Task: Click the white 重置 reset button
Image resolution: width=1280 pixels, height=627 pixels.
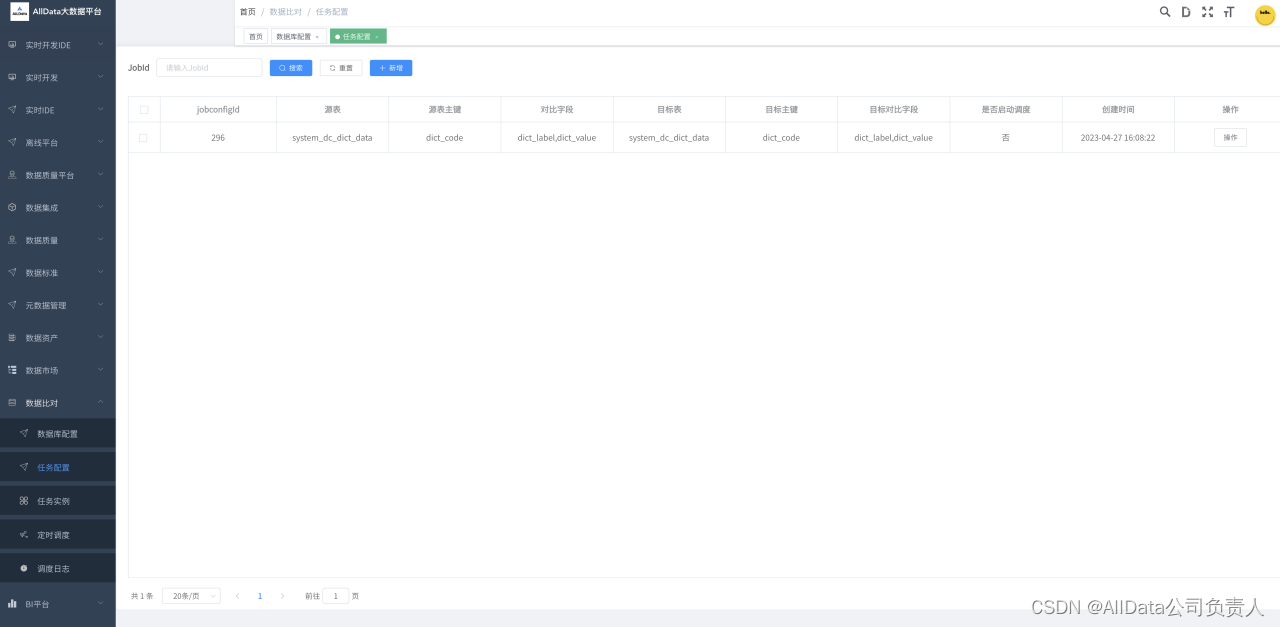Action: click(341, 68)
